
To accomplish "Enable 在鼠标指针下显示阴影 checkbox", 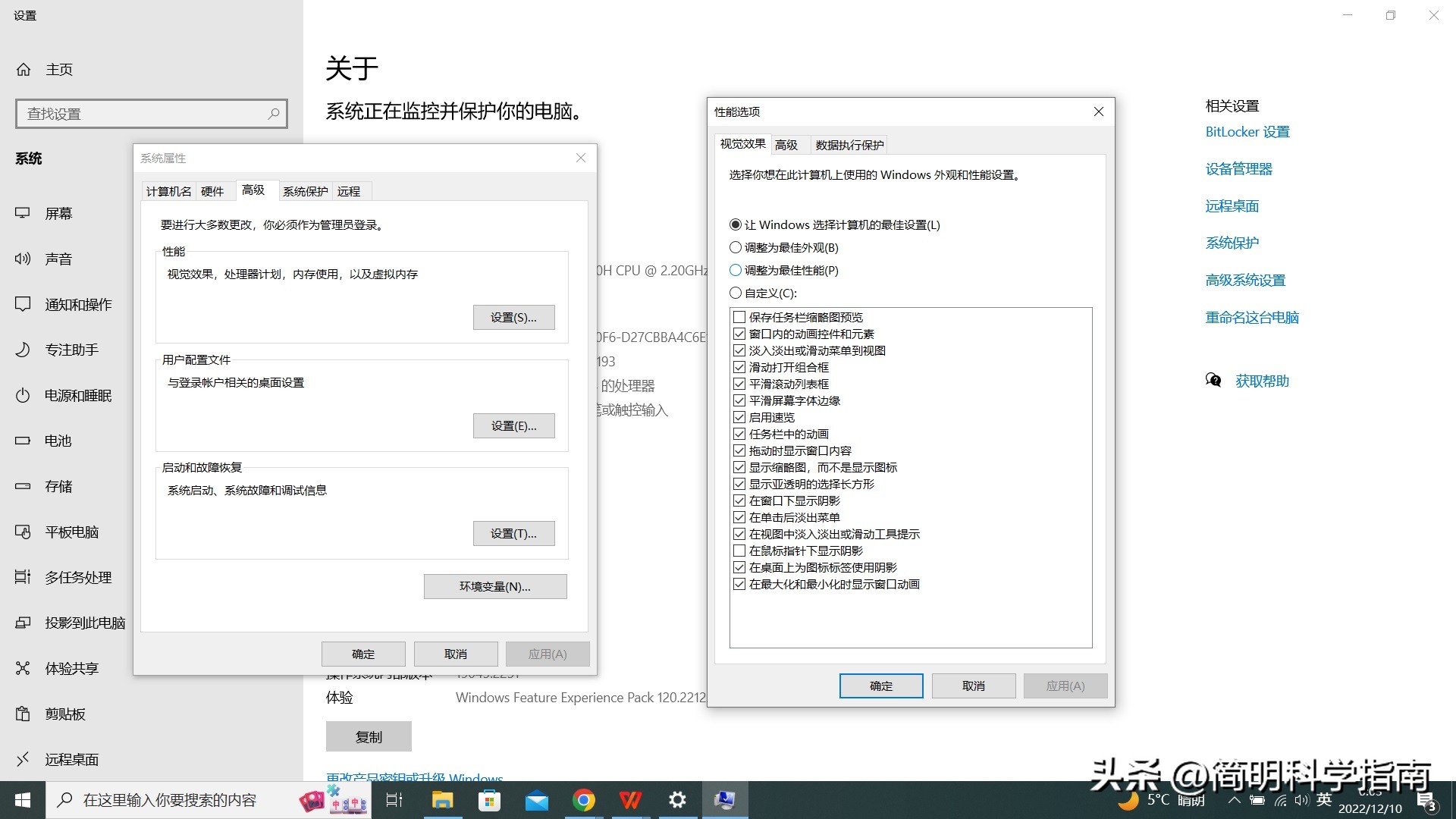I will pyautogui.click(x=739, y=551).
